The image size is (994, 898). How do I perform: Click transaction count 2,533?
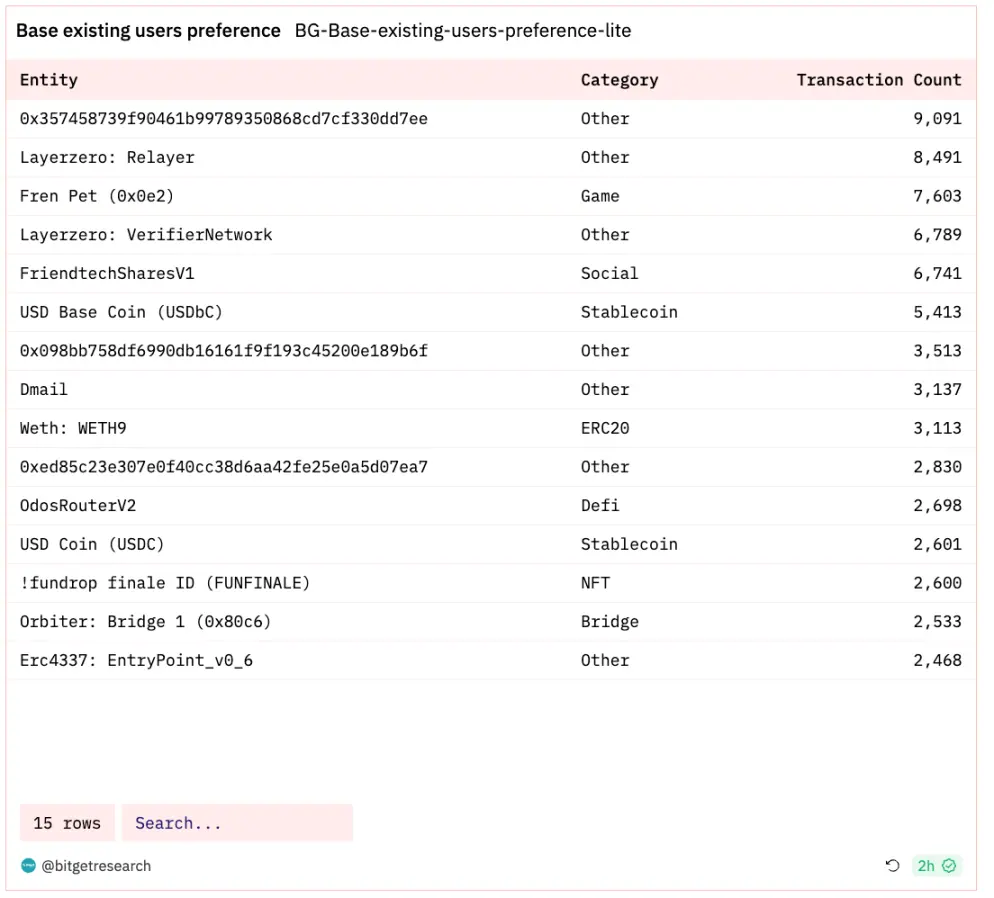937,621
